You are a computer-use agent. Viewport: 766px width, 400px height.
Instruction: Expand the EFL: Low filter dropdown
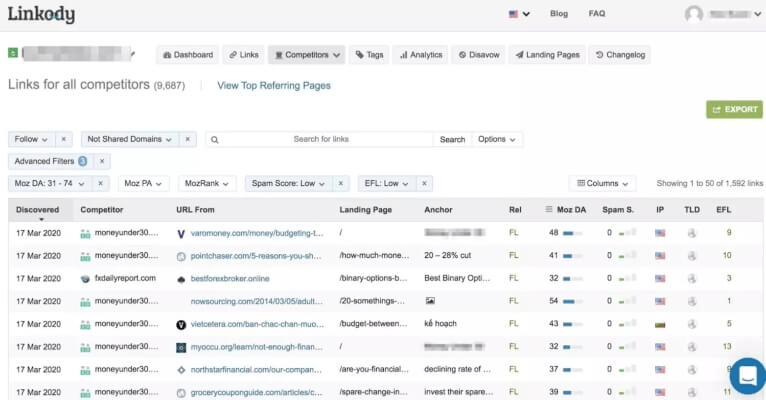386,184
